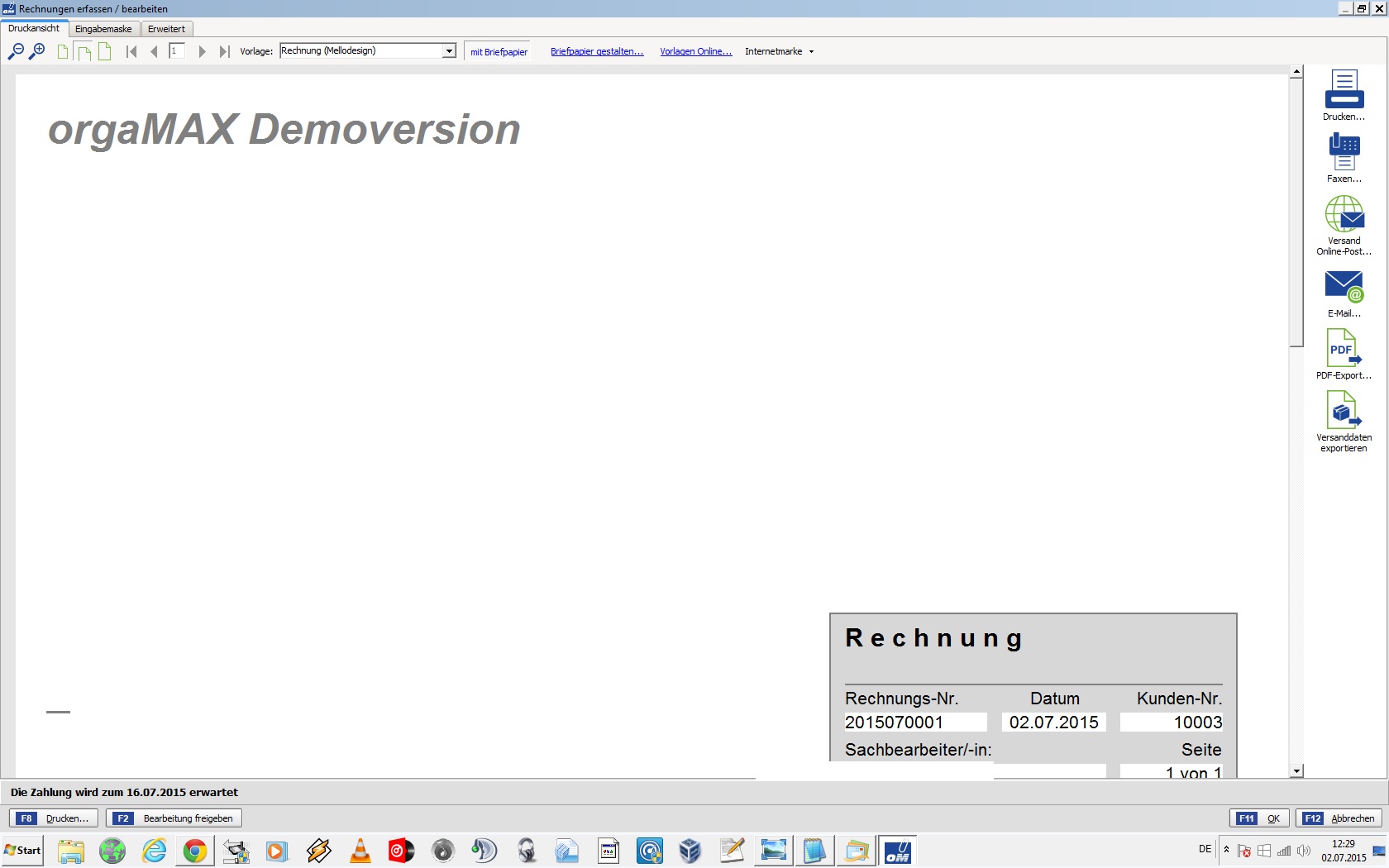Go to the last page arrow

[224, 51]
